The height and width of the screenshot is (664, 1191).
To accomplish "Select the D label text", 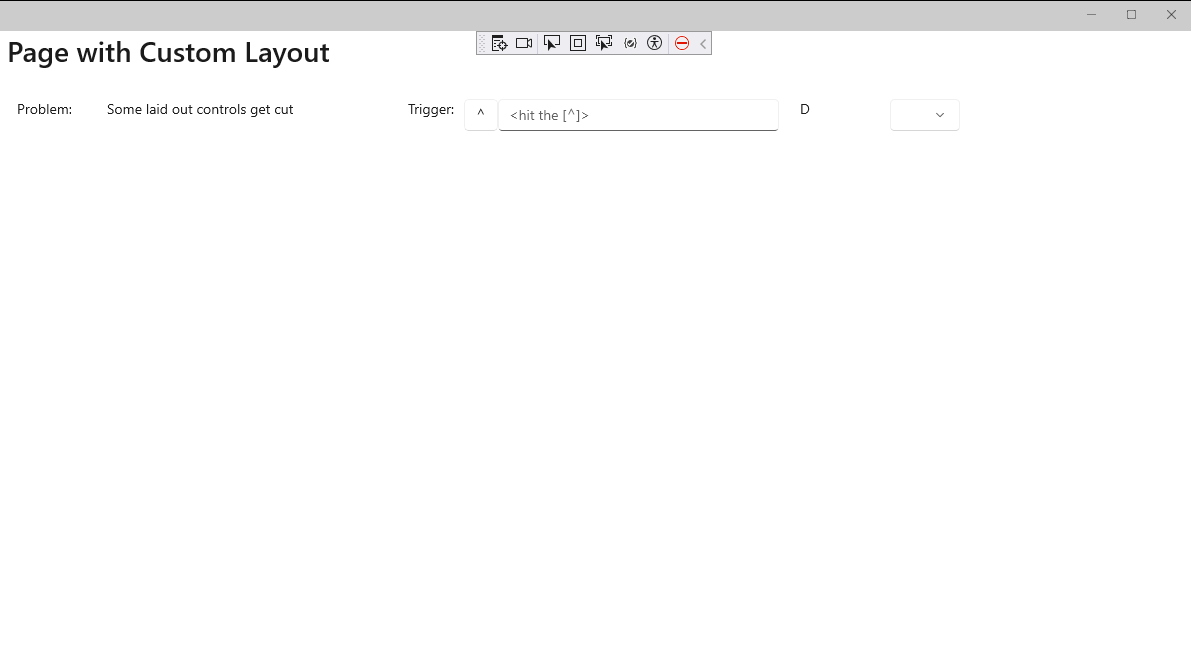I will pos(804,109).
